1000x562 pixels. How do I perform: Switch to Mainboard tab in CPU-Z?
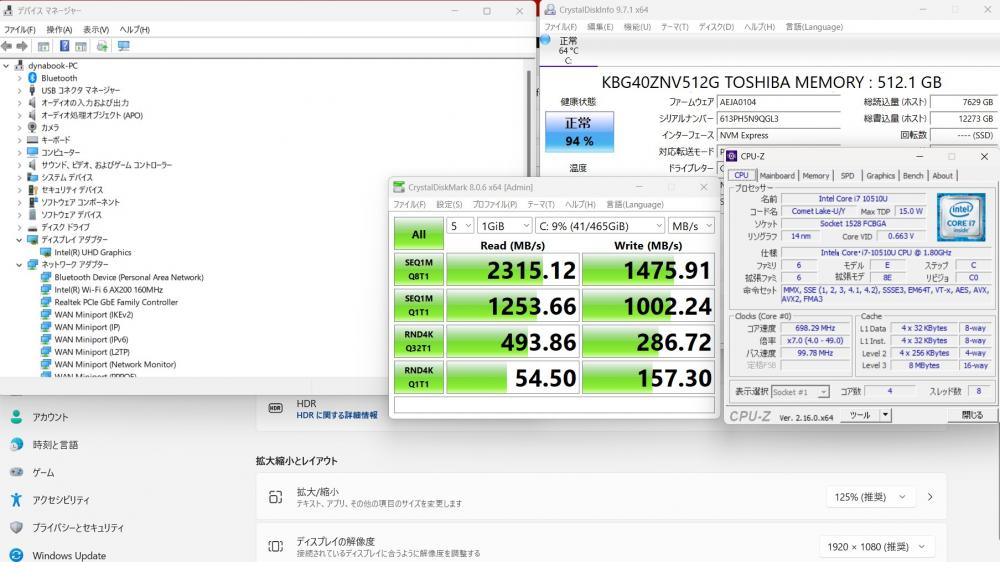777,175
